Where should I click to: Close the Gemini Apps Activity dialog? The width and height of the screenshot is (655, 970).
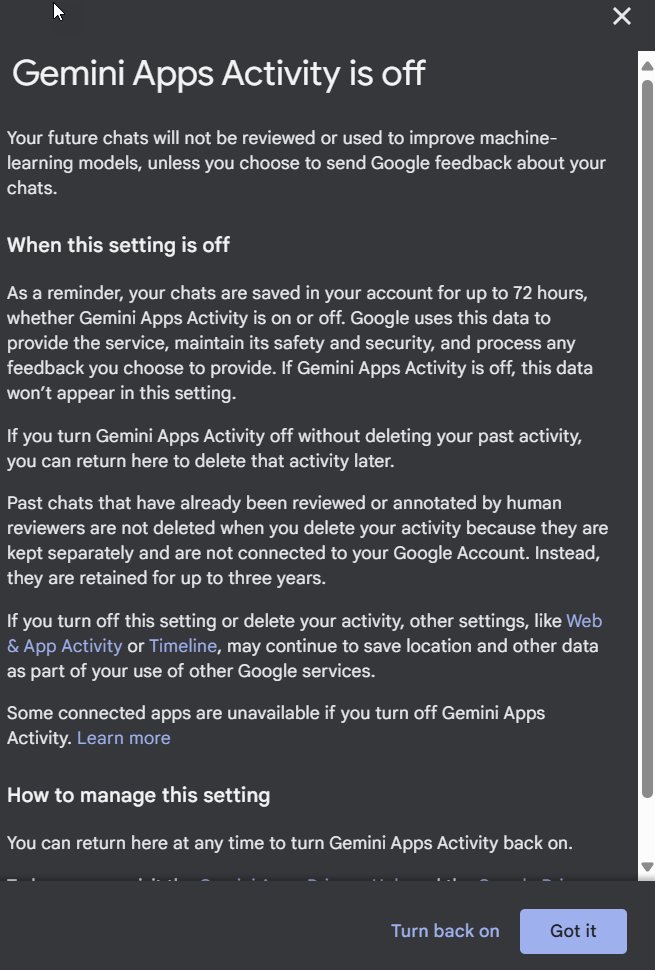pyautogui.click(x=622, y=17)
